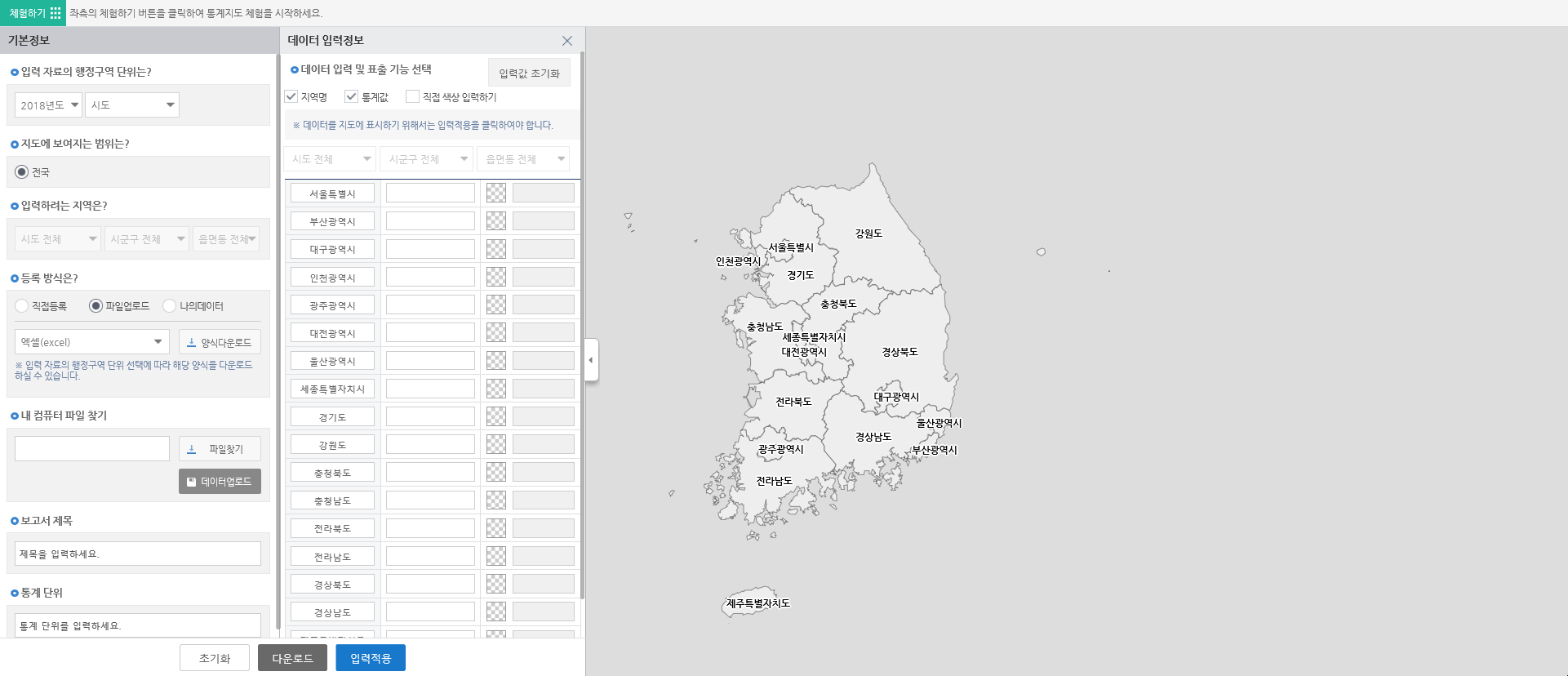This screenshot has height=676, width=1568.
Task: Close the 데이터 입력정보 panel
Action: [567, 41]
